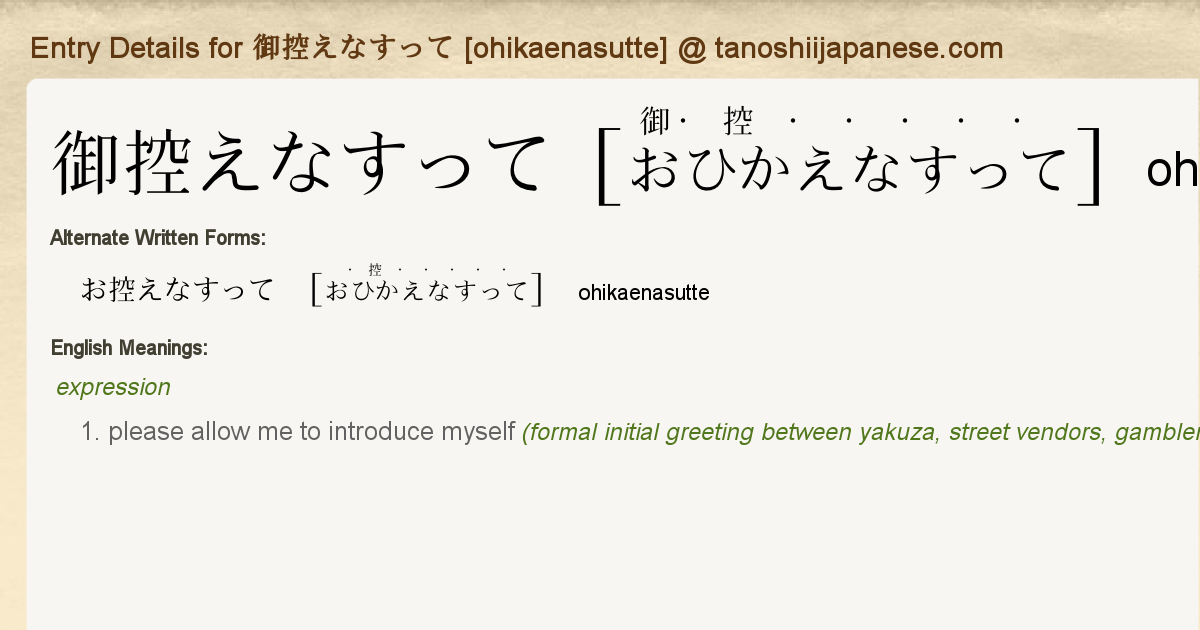This screenshot has width=1200, height=630.
Task: Click the alternate form kana reading in brackets
Action: (x=427, y=291)
